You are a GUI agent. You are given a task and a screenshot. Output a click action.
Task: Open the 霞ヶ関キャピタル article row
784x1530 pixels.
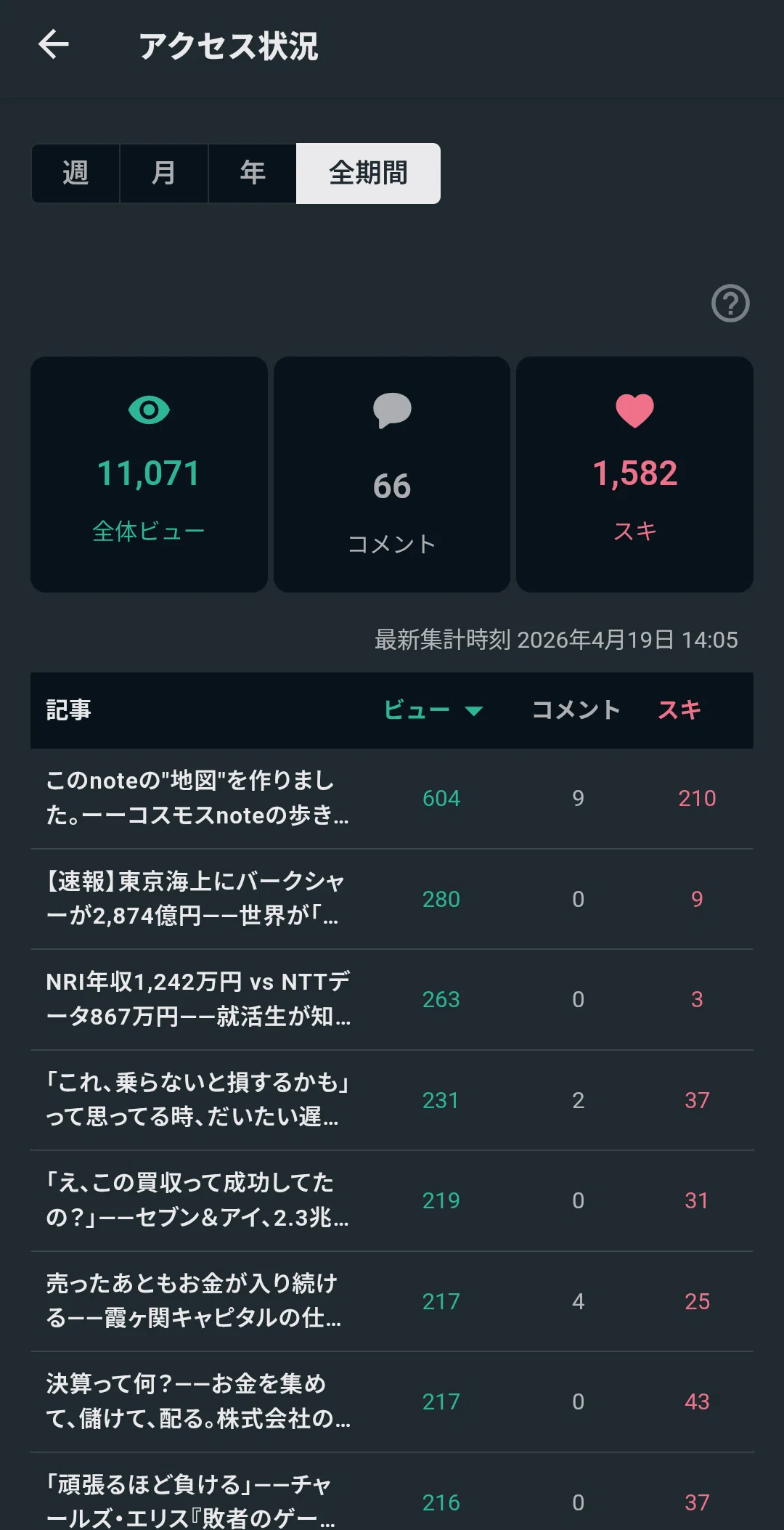pyautogui.click(x=392, y=1301)
